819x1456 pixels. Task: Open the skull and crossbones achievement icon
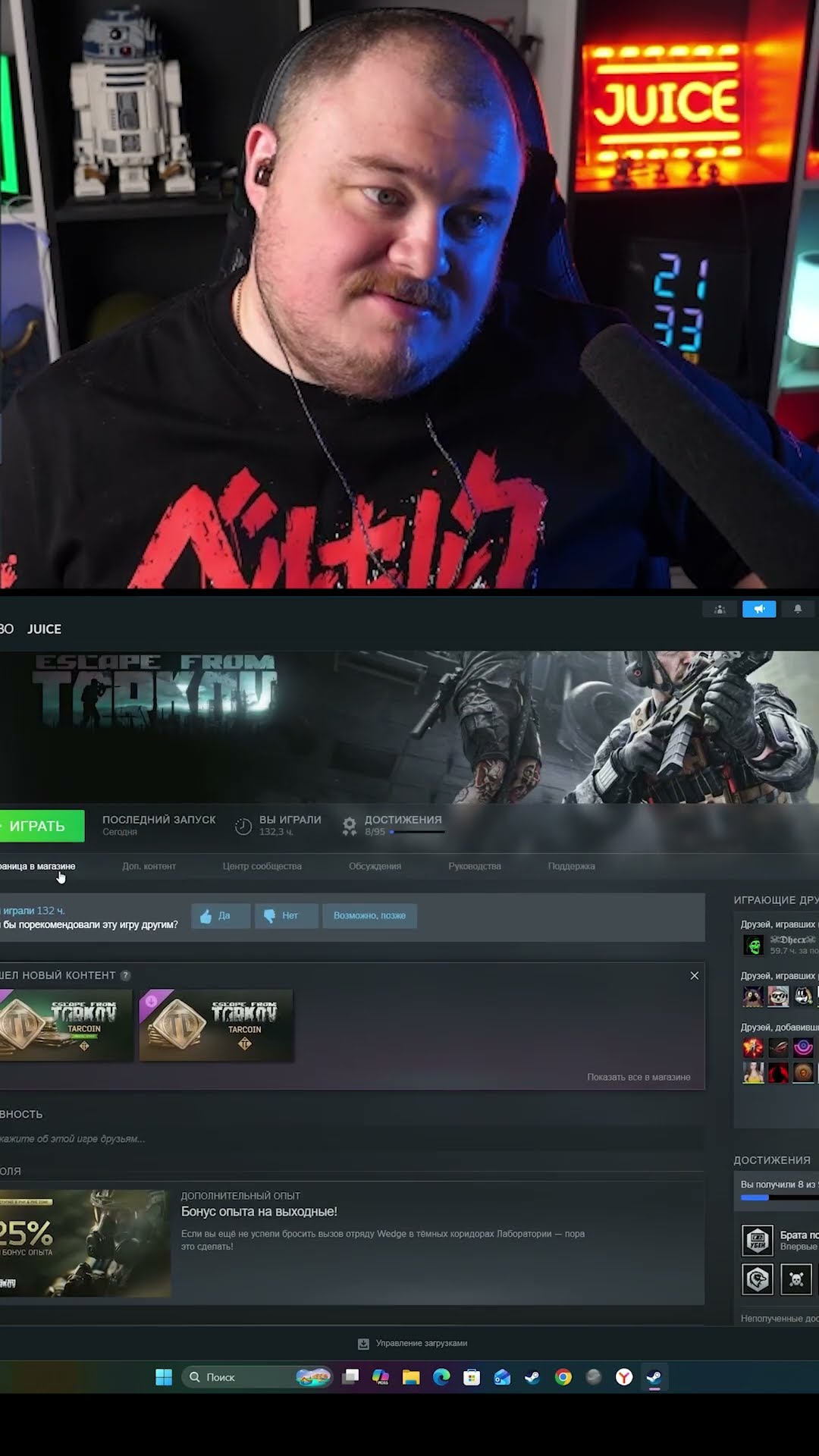796,1279
